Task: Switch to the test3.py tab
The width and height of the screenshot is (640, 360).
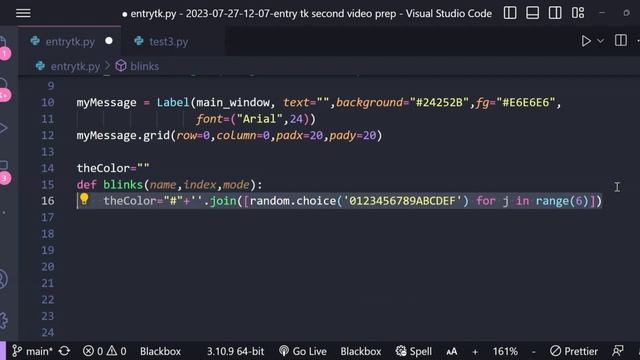Action: [x=169, y=41]
